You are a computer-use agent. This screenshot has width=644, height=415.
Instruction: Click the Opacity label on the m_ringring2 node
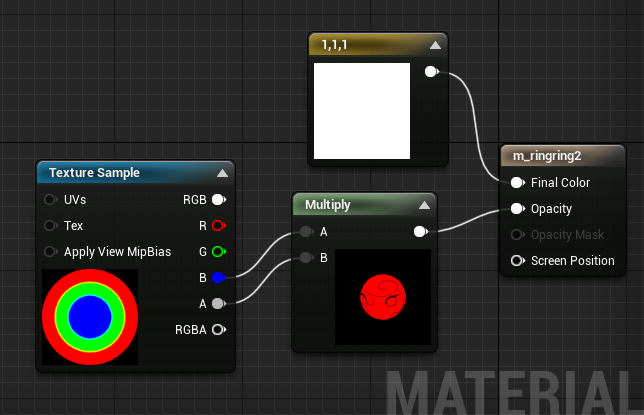[551, 209]
